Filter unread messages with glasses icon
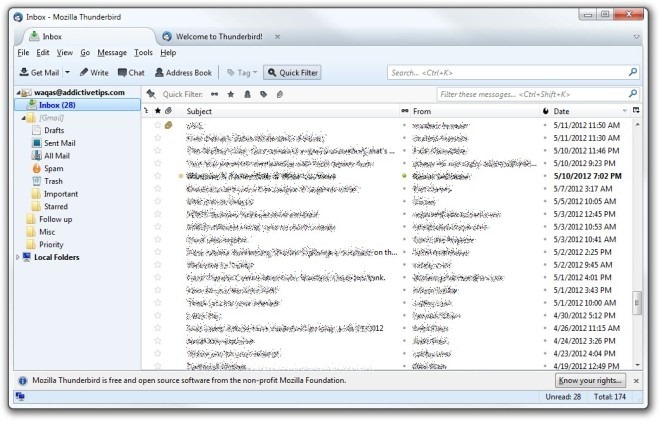The image size is (660, 421). pyautogui.click(x=215, y=94)
